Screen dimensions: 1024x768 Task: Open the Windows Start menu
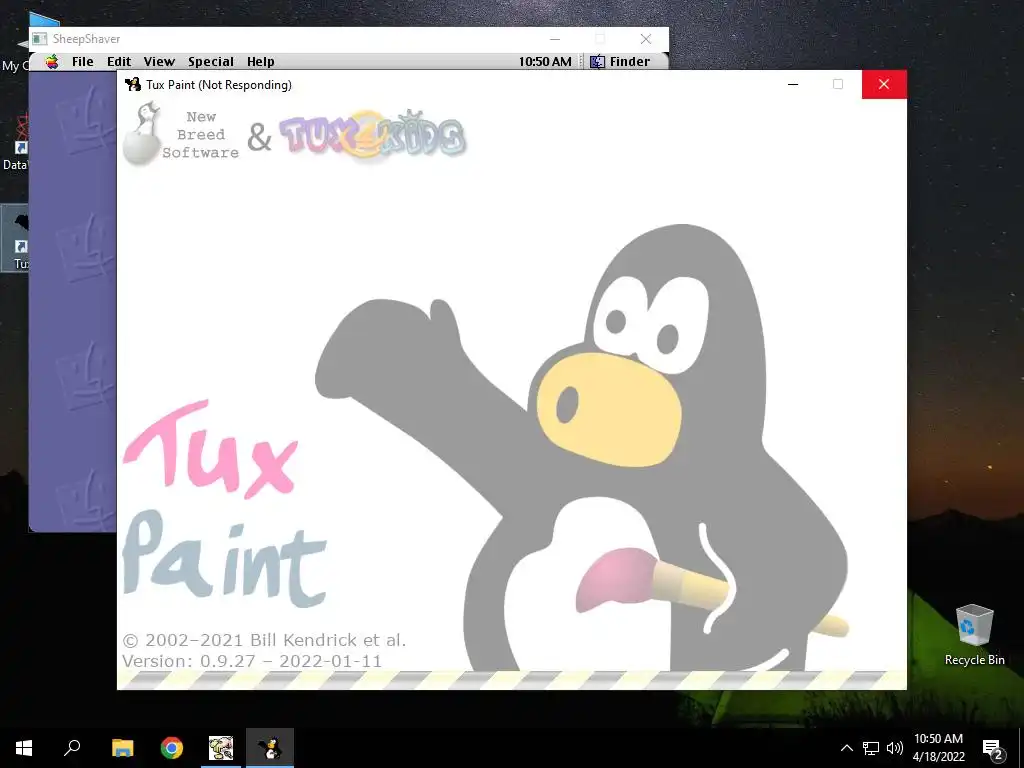(x=24, y=748)
